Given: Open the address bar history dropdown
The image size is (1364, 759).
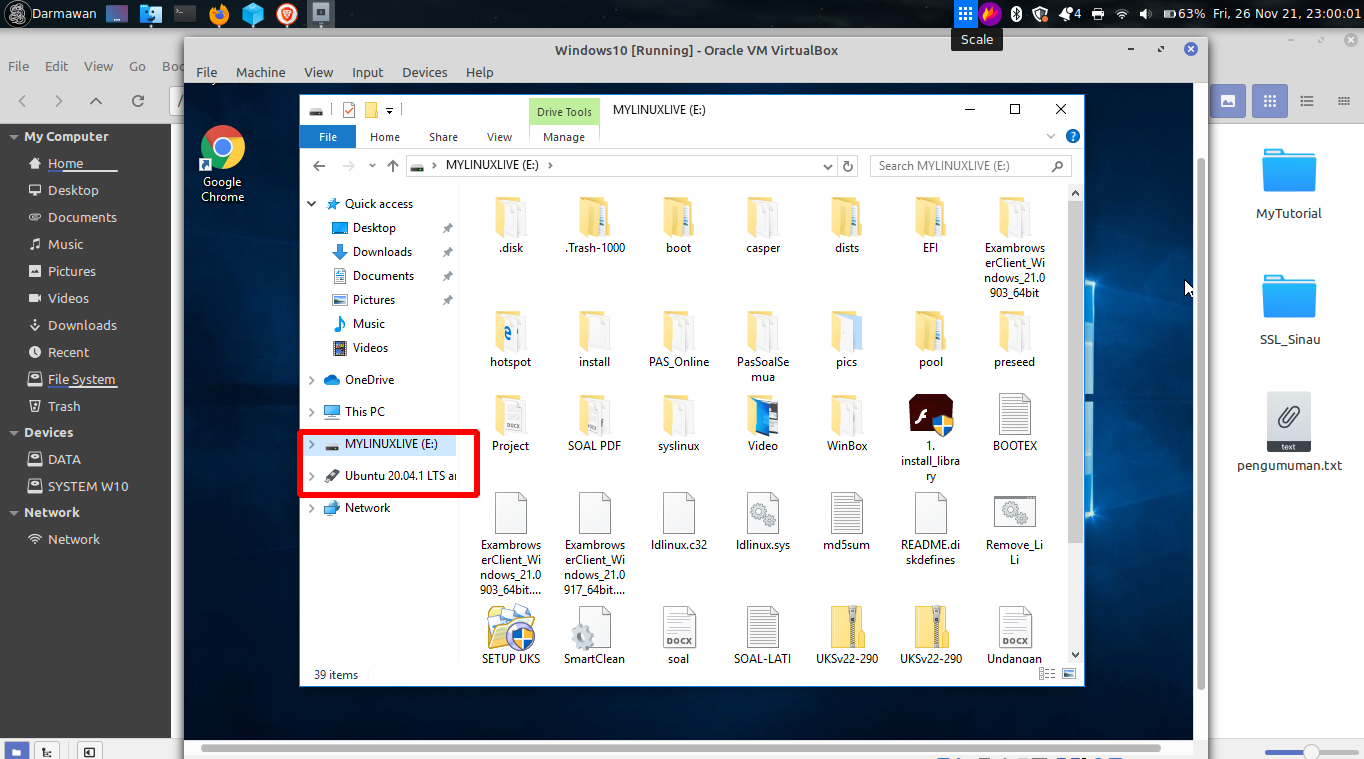Looking at the screenshot, I should pyautogui.click(x=827, y=166).
